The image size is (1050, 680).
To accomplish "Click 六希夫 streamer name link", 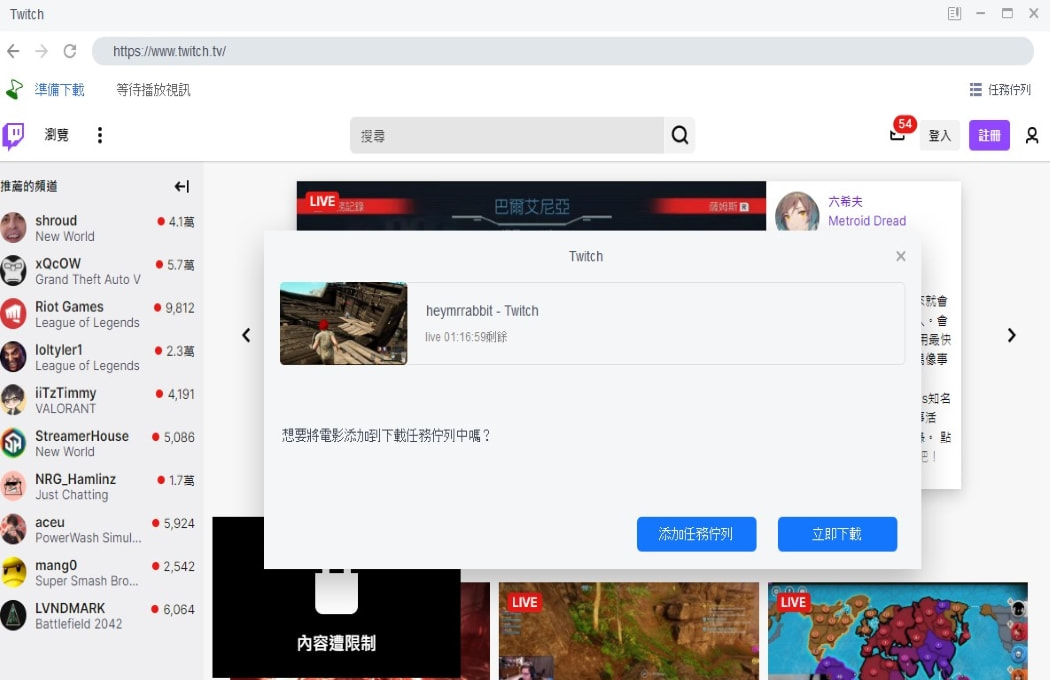I will coord(845,202).
